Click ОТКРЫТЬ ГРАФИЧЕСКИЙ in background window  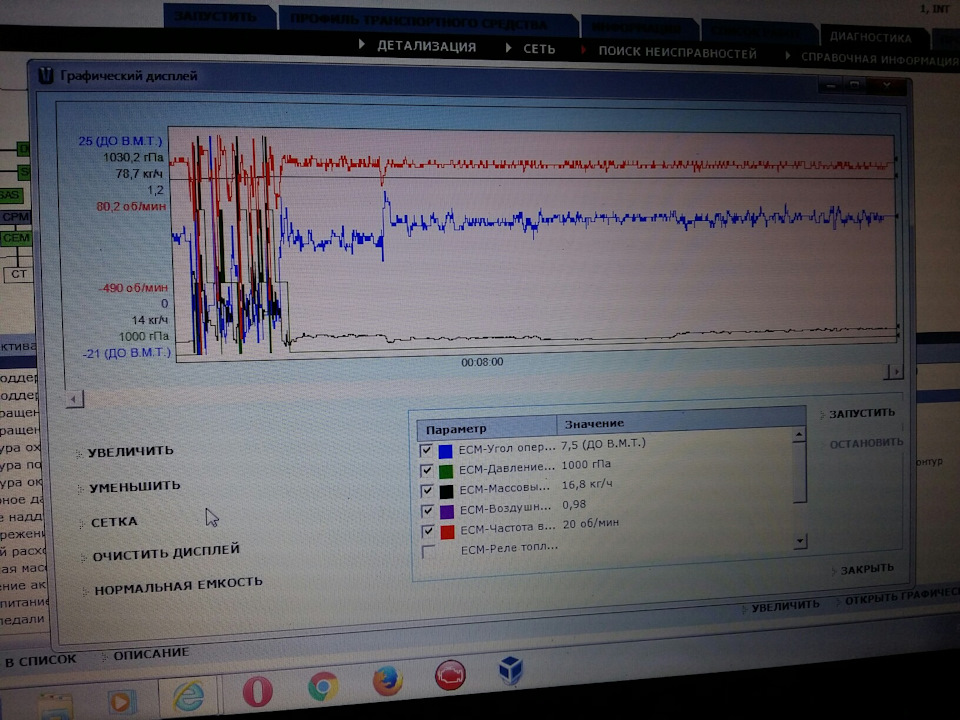pos(902,598)
